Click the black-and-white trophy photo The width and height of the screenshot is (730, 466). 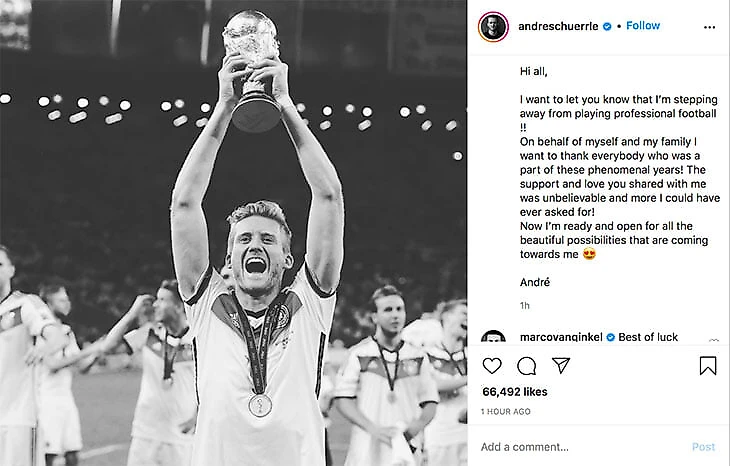pos(233,233)
